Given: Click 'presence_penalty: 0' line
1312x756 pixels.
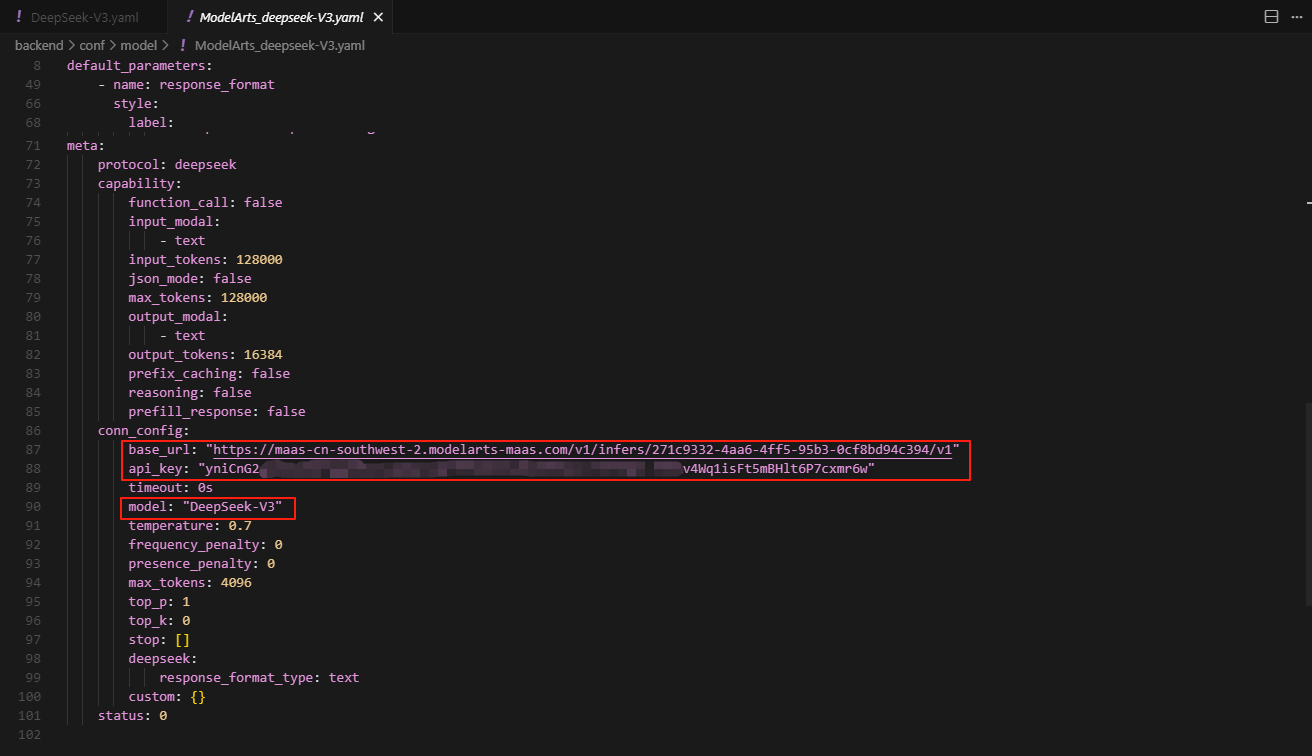Looking at the screenshot, I should pos(201,563).
